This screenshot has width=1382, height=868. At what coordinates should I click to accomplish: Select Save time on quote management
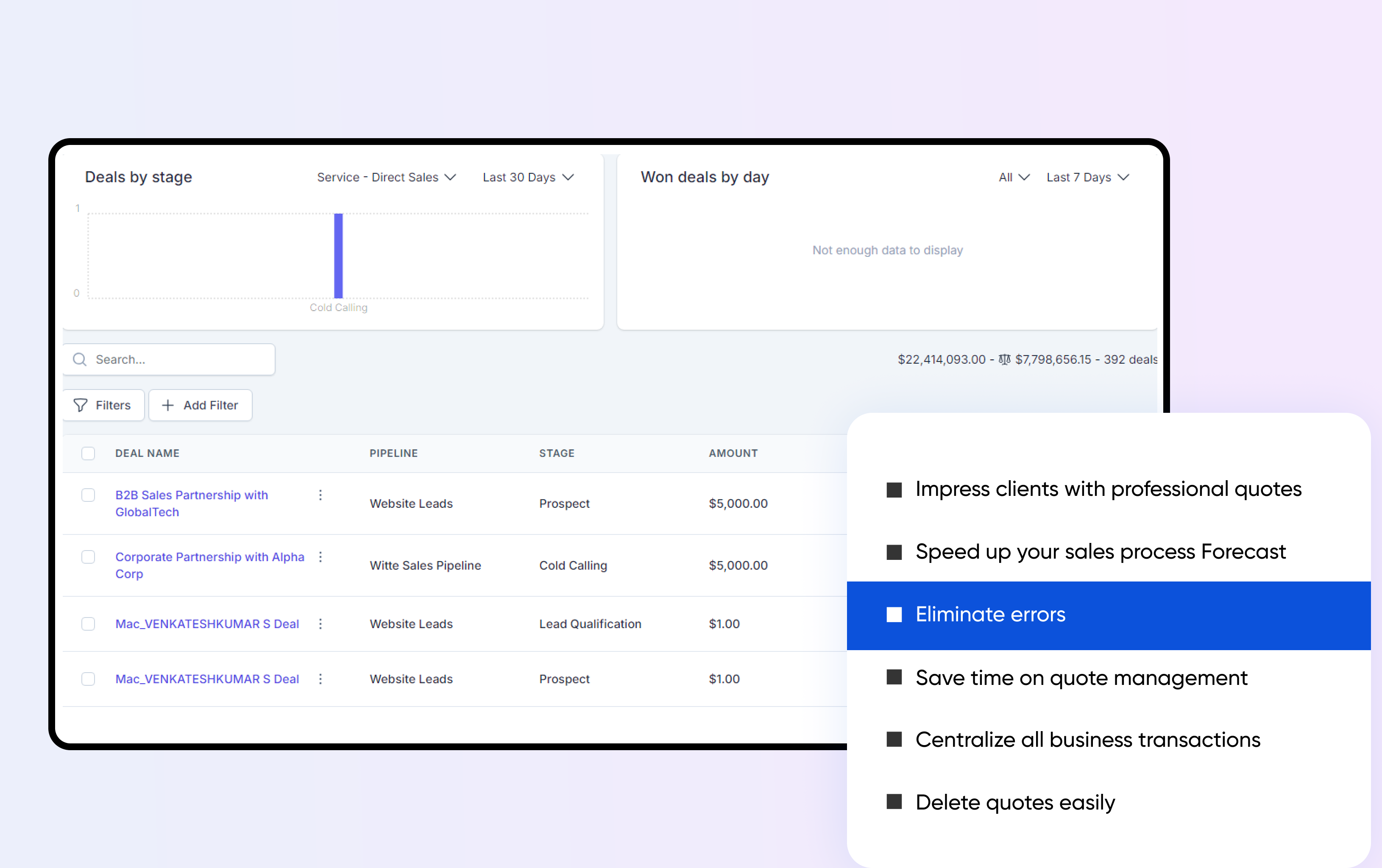click(1081, 678)
